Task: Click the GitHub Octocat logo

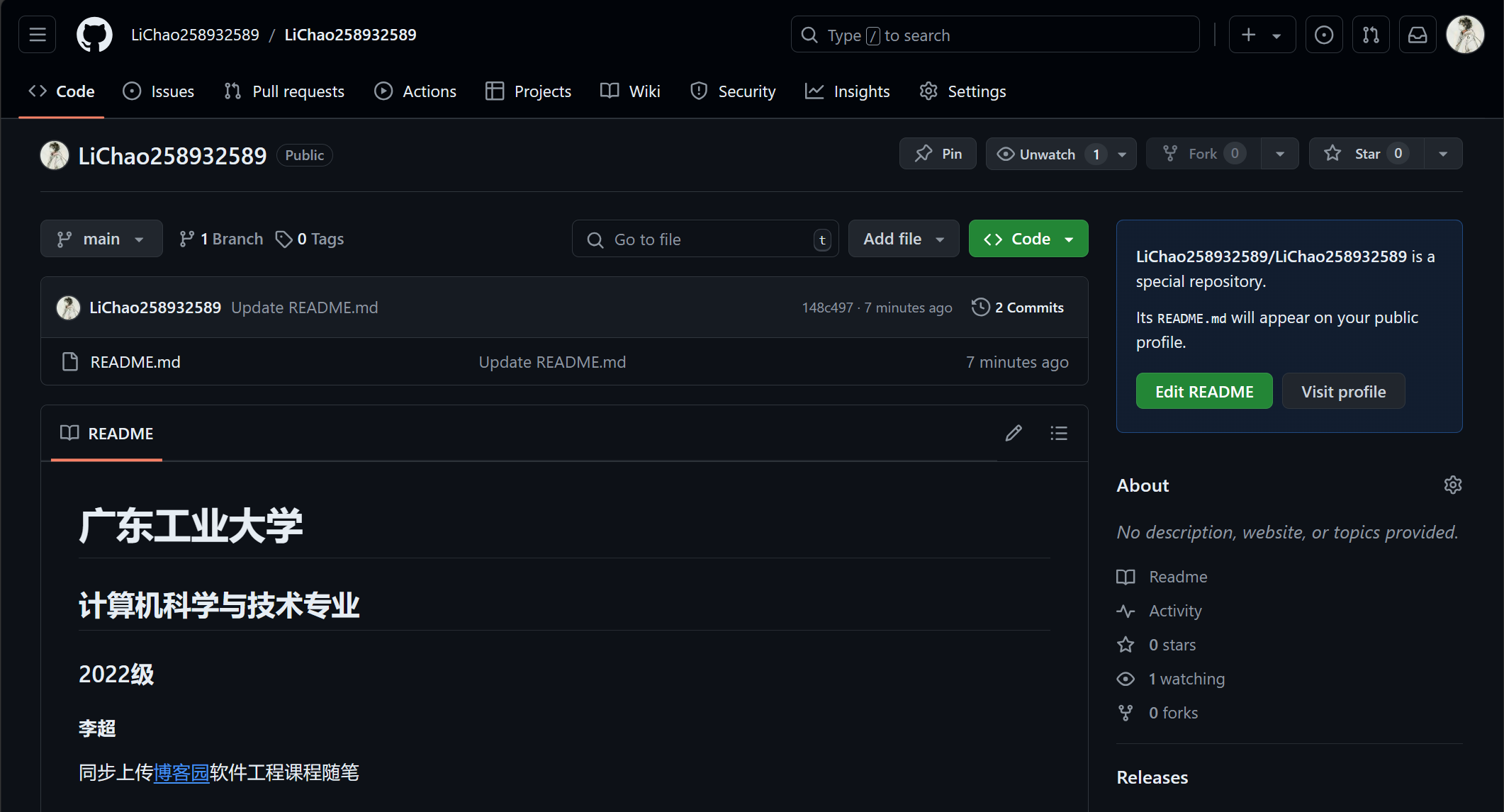Action: pos(94,35)
